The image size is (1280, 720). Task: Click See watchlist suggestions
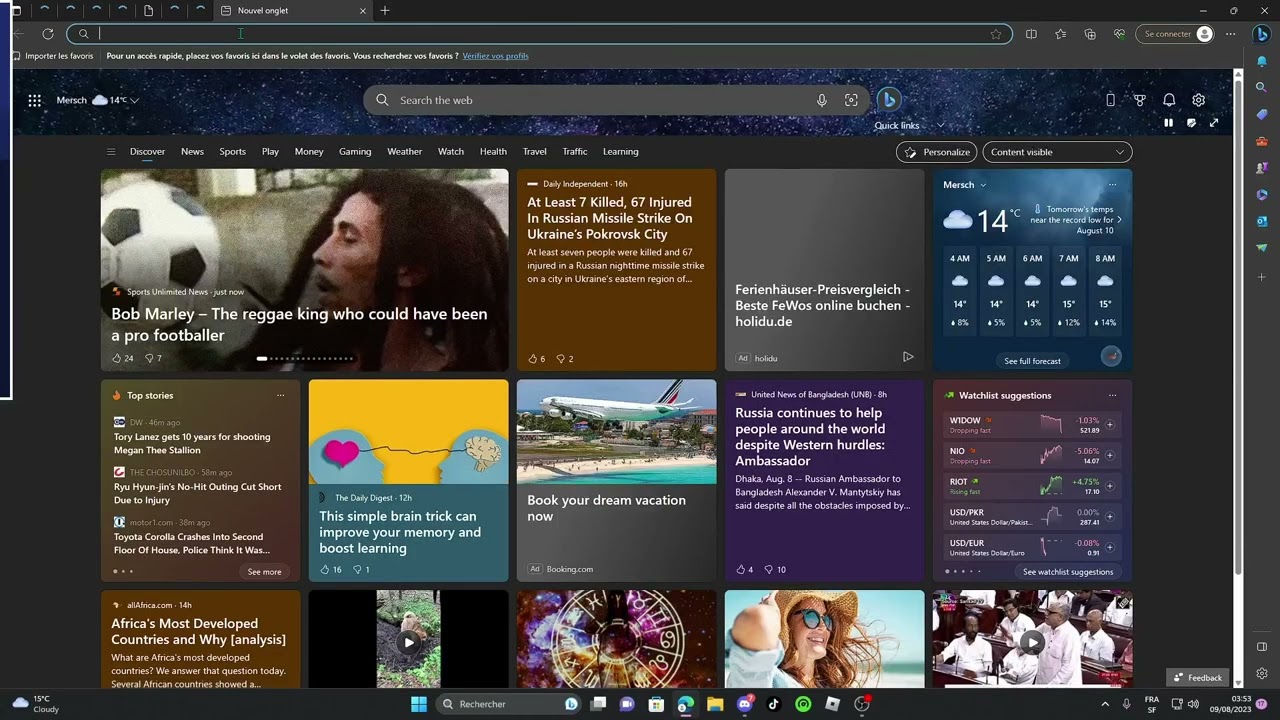[x=1068, y=572]
